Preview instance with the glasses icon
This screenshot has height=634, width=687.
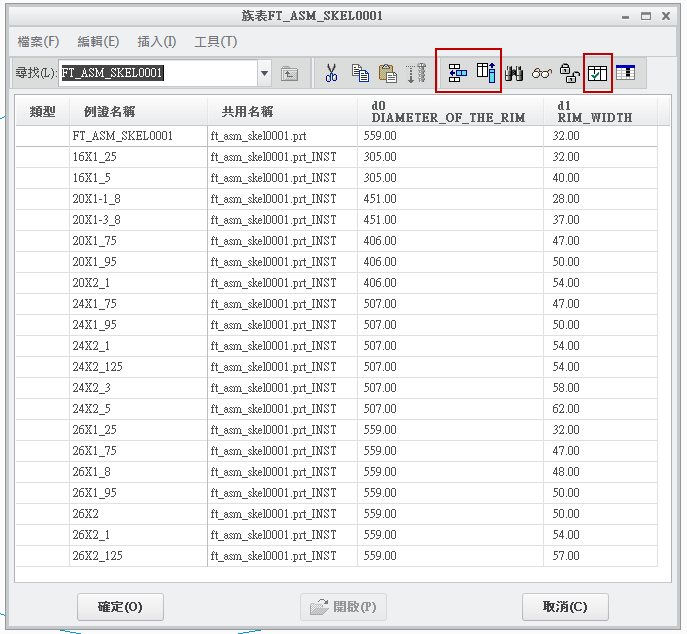(542, 73)
